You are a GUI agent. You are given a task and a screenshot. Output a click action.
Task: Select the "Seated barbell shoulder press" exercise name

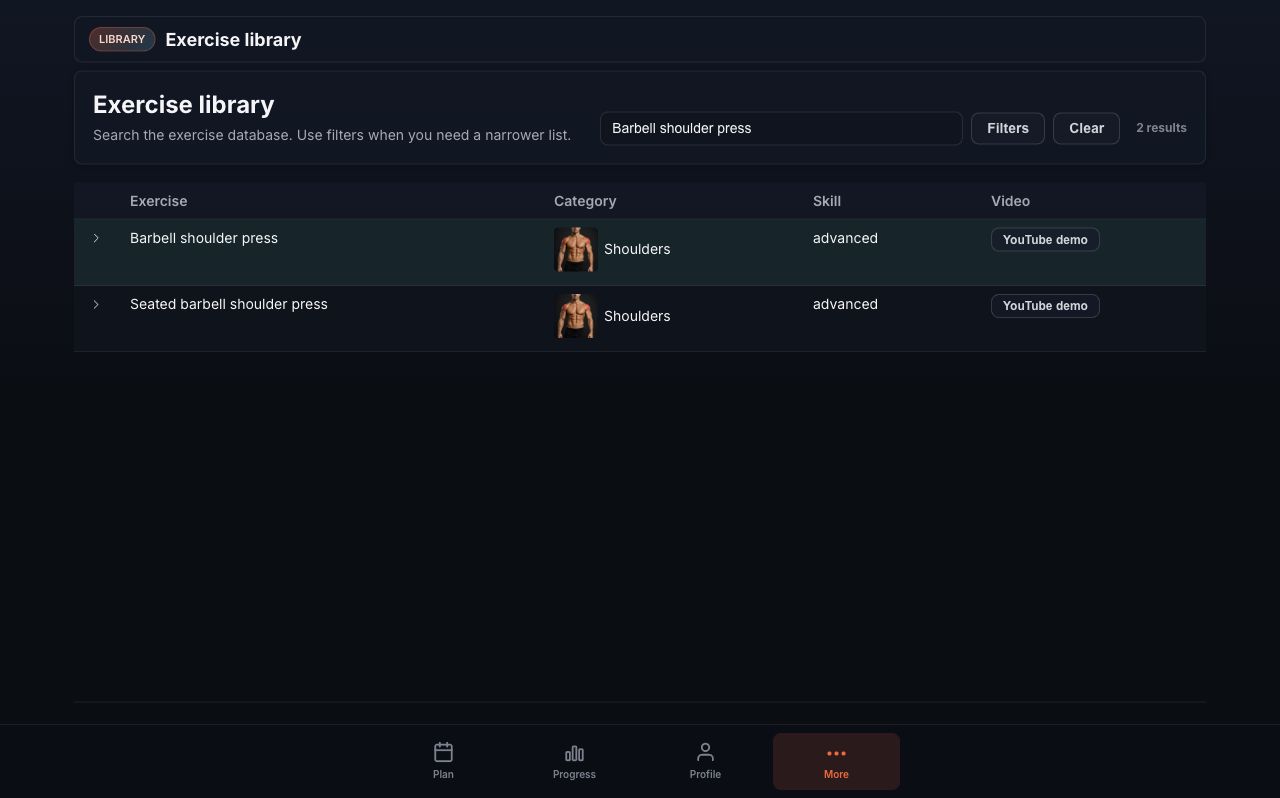tap(229, 304)
